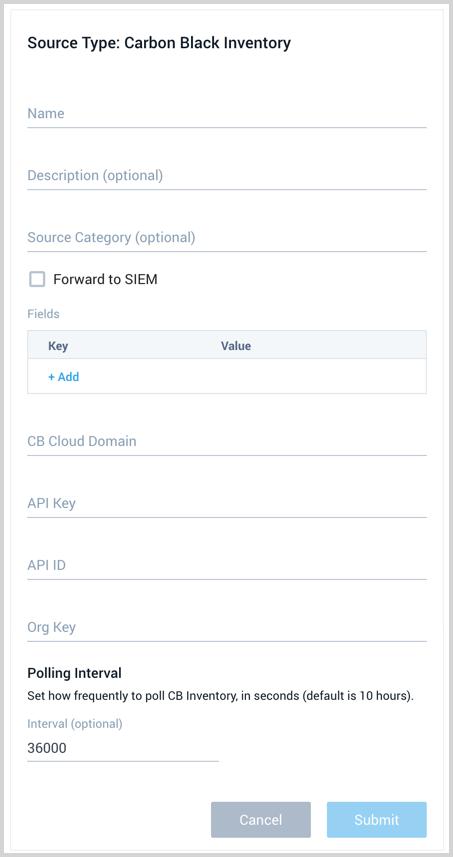Viewport: 453px width, 857px height.
Task: Click the Org Key input field
Action: tap(227, 627)
